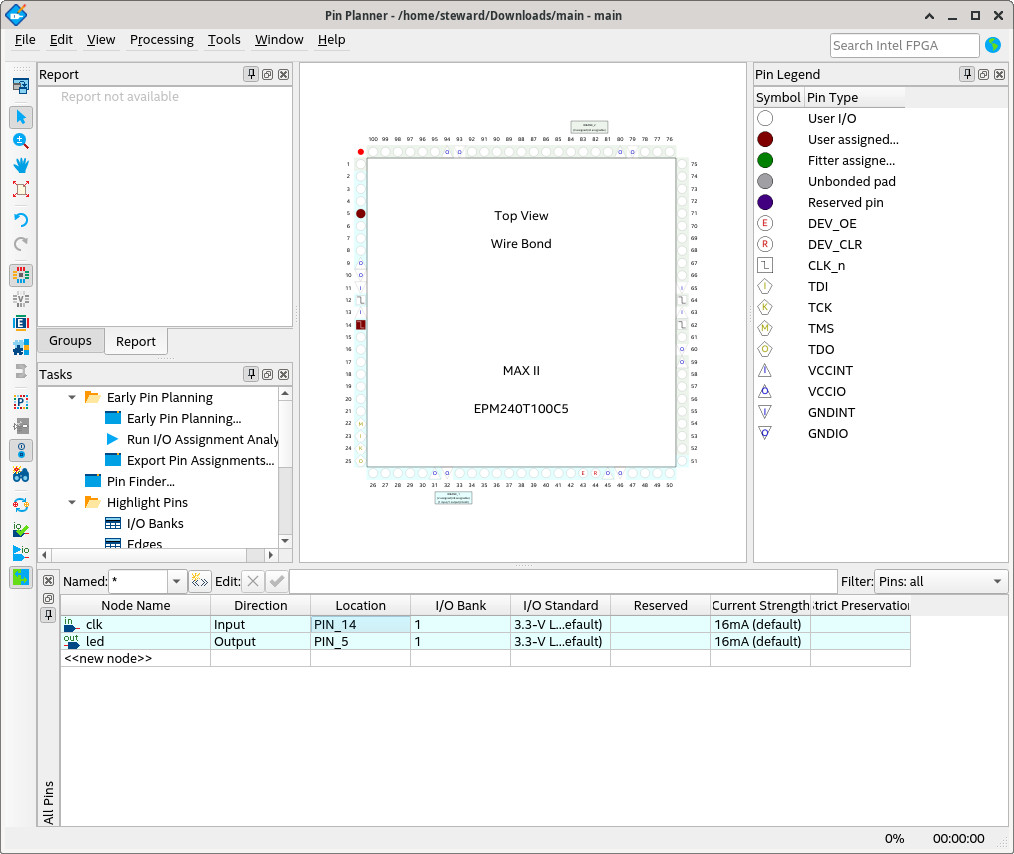The width and height of the screenshot is (1014, 854).
Task: Click the confirm edit checkmark button
Action: pos(277,581)
